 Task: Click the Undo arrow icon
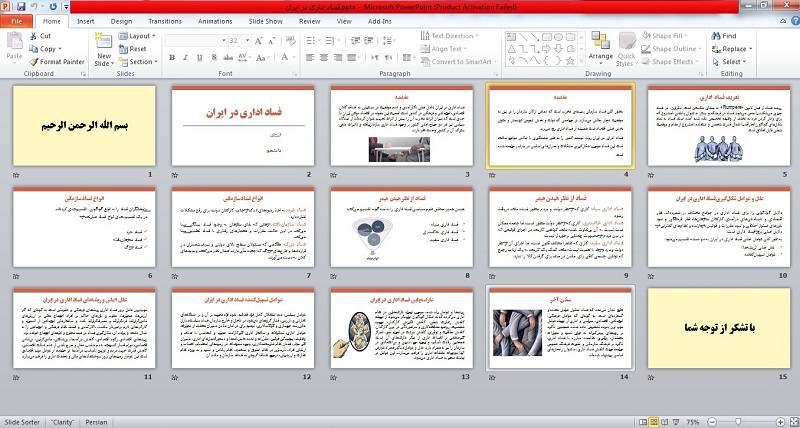click(x=34, y=5)
